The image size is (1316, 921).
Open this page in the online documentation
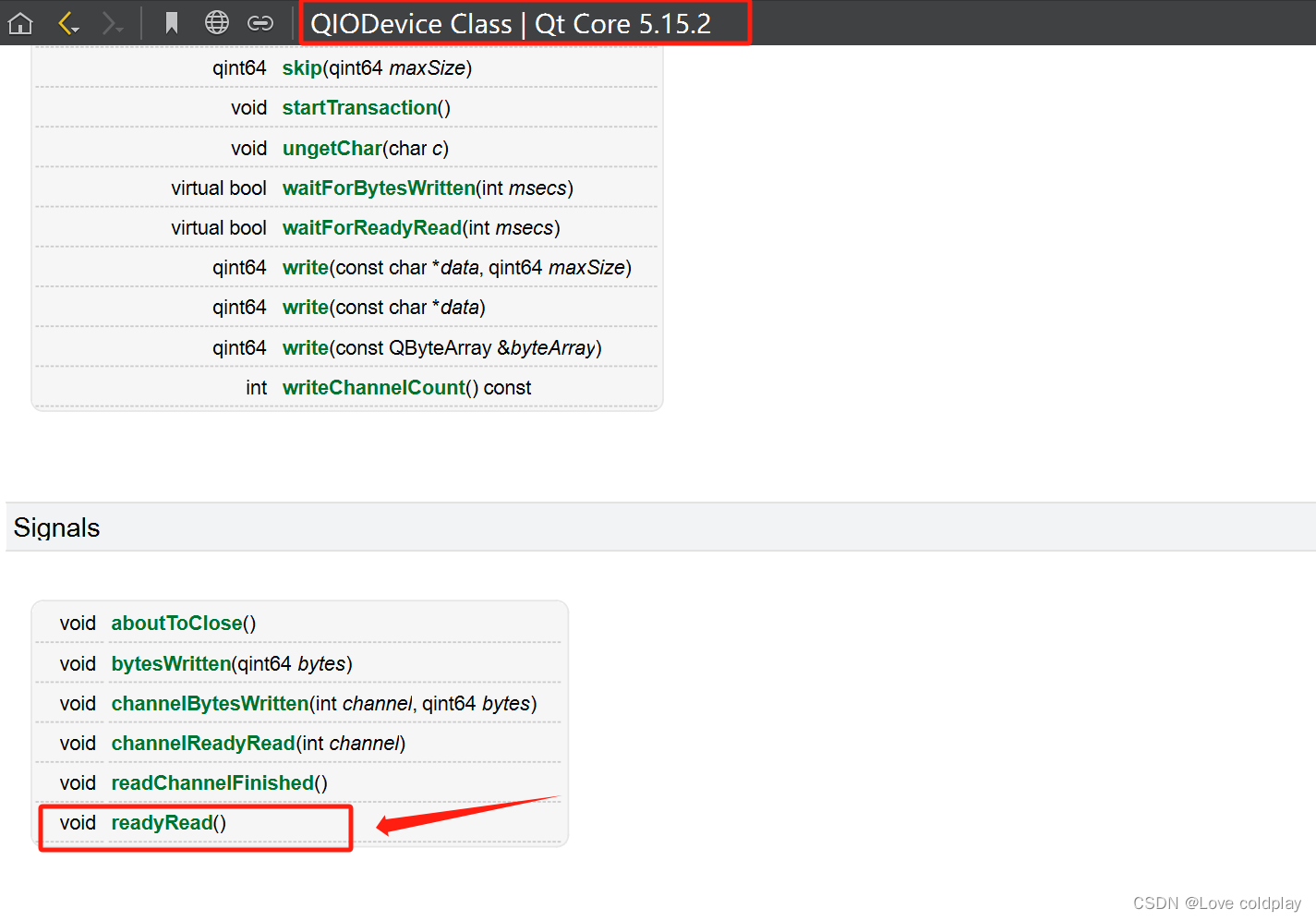point(217,23)
